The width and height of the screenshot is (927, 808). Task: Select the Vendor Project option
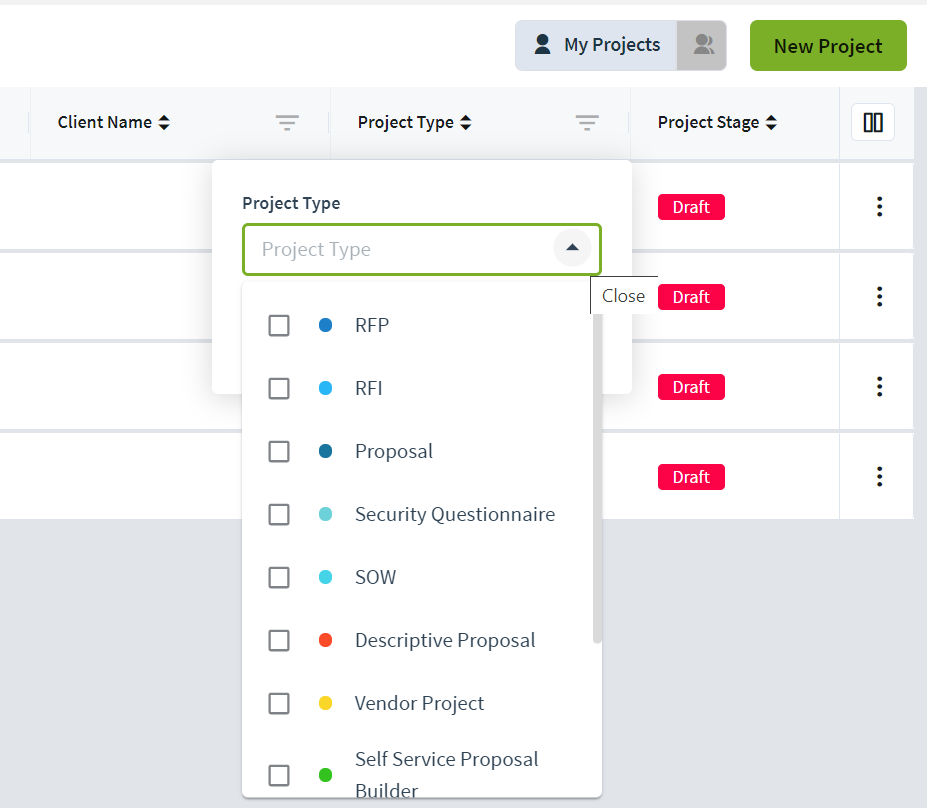[419, 703]
